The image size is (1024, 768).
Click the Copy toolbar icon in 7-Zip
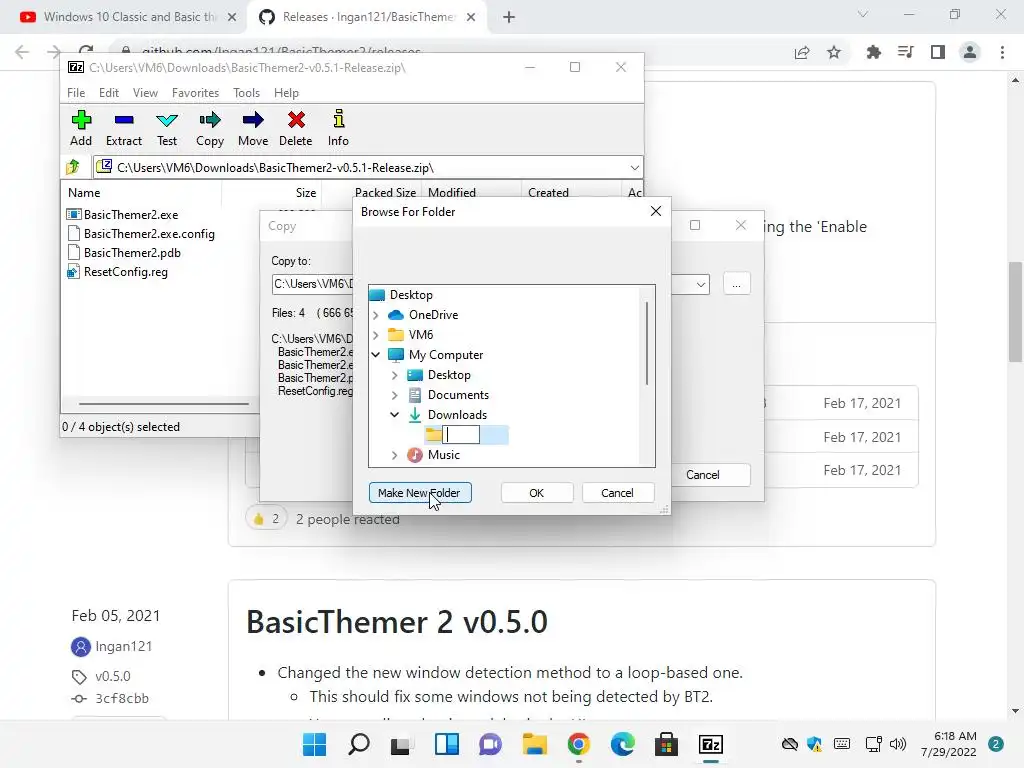pyautogui.click(x=210, y=128)
